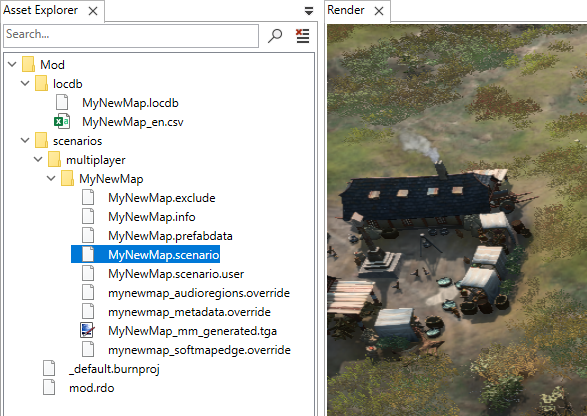Click the mynewmap_softmapedge.override file icon
The width and height of the screenshot is (587, 416).
click(x=88, y=350)
